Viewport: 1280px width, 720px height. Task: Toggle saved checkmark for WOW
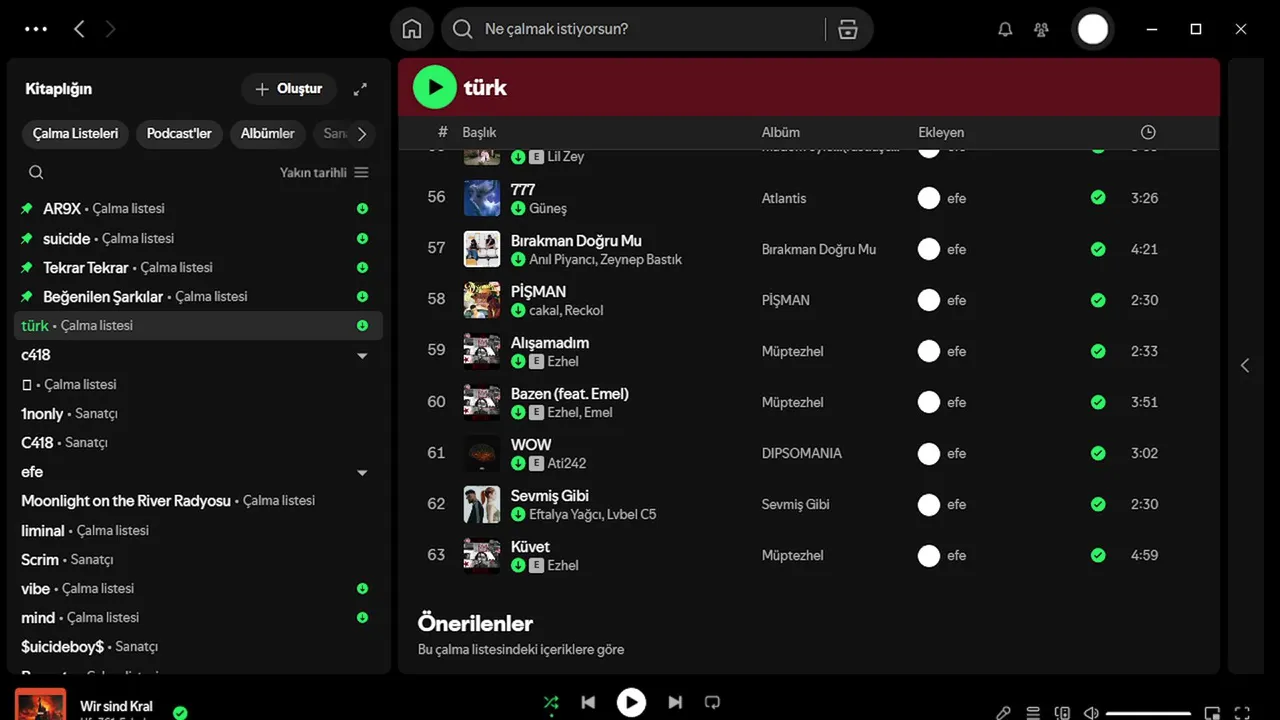click(x=1098, y=453)
